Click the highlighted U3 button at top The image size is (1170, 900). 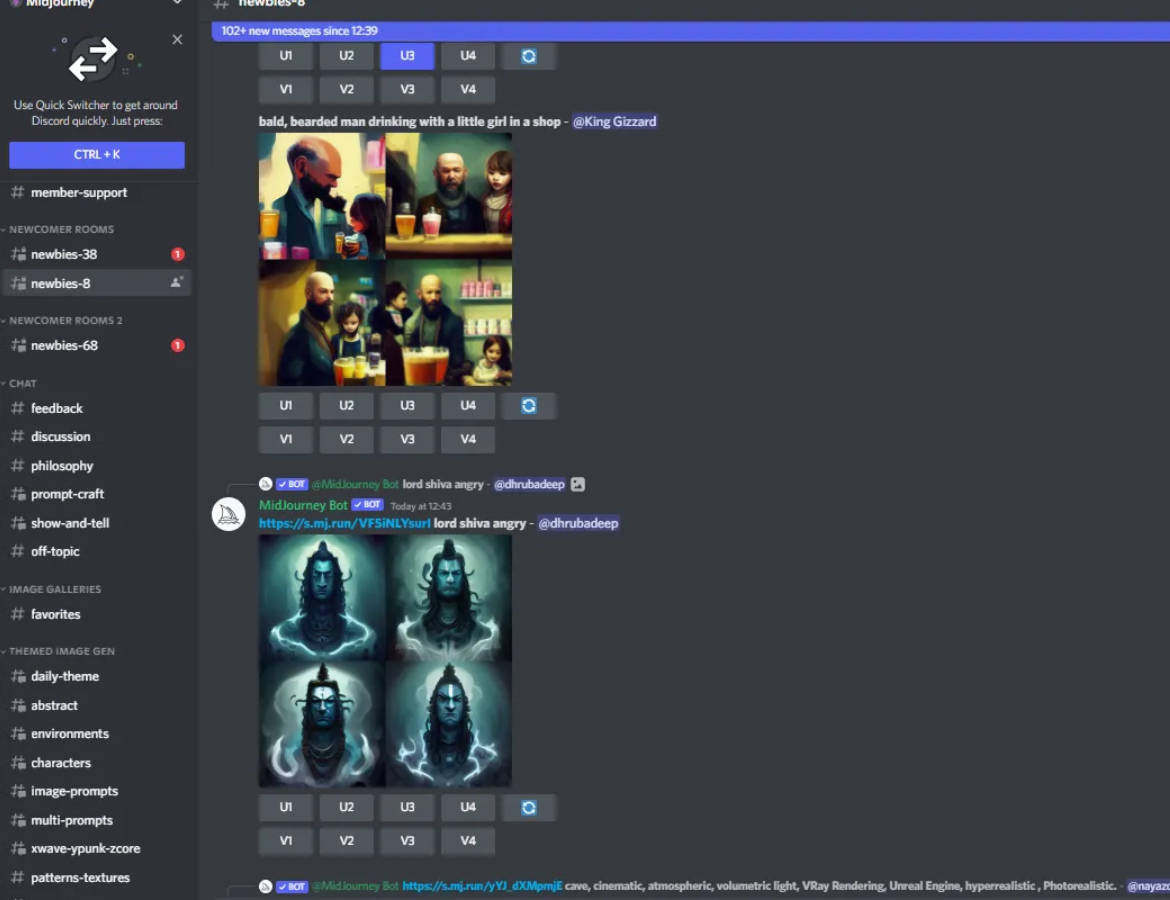click(x=407, y=56)
